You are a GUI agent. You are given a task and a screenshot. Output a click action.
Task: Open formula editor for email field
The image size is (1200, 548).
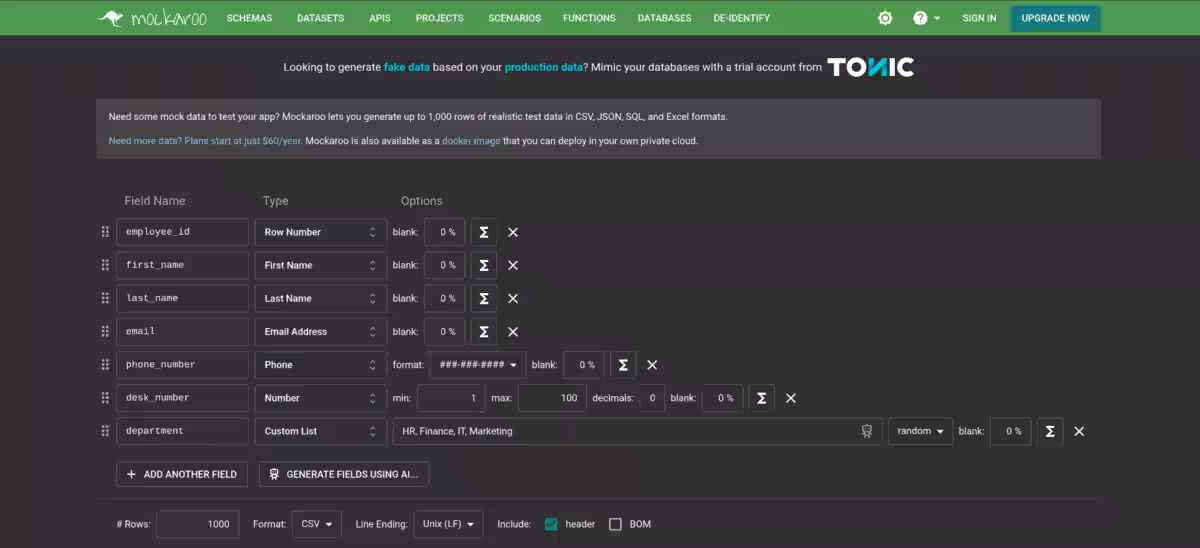[484, 331]
